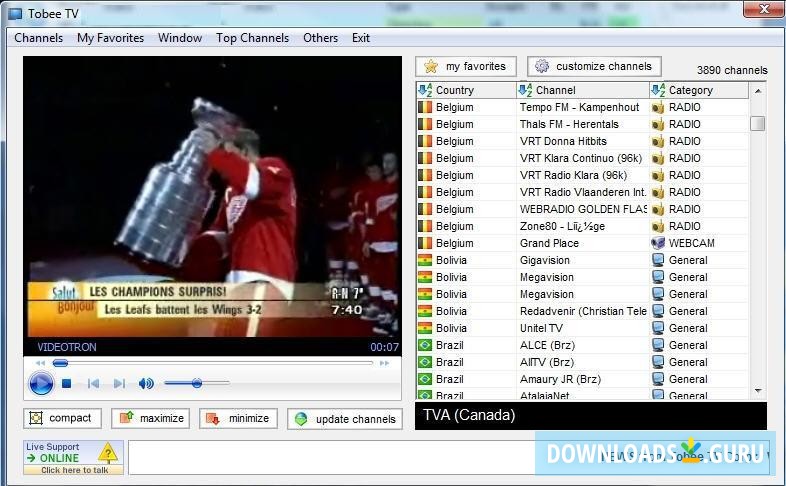Sort by the Category column header
Viewport: 786px width, 486px height.
coord(699,90)
